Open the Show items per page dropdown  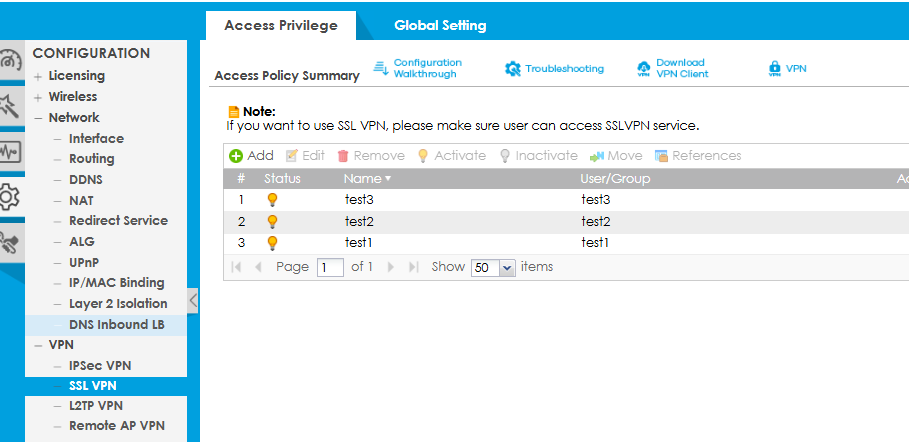pyautogui.click(x=506, y=268)
